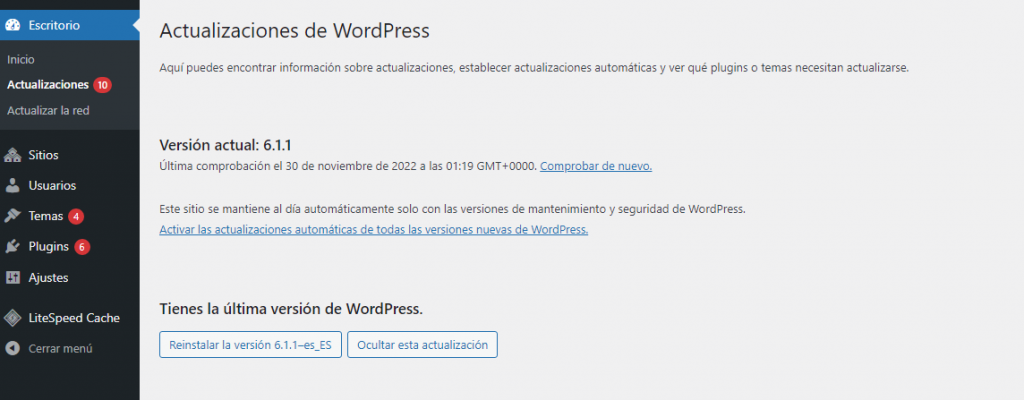
Task: Click the Actualizaciones de WordPress heading
Action: (295, 31)
